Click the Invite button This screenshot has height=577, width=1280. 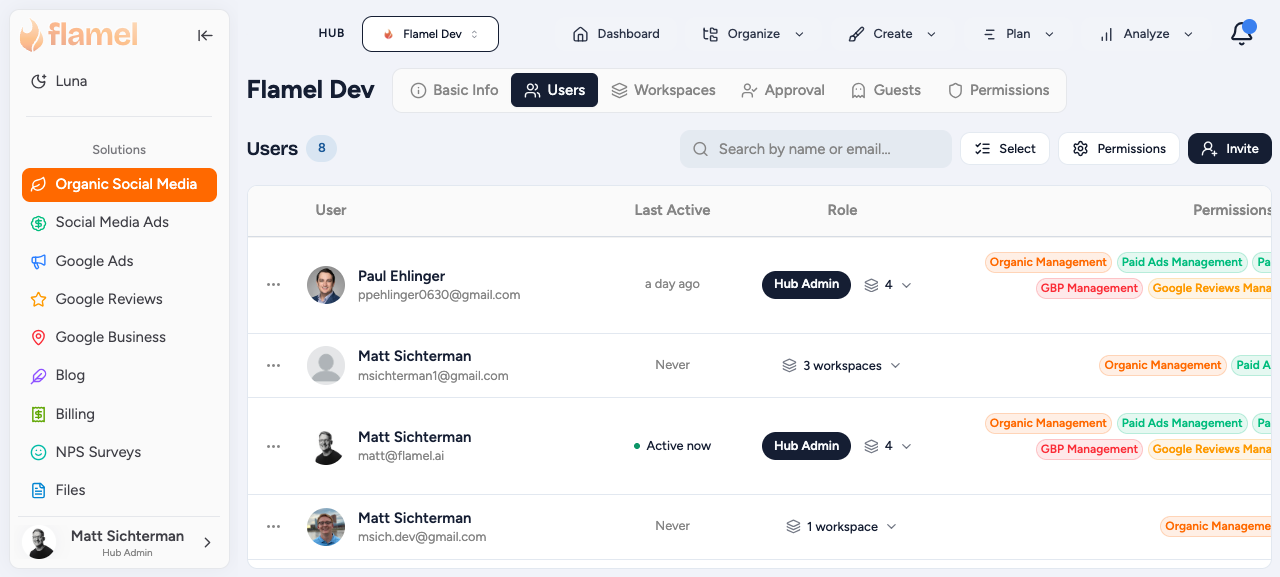(x=1230, y=149)
